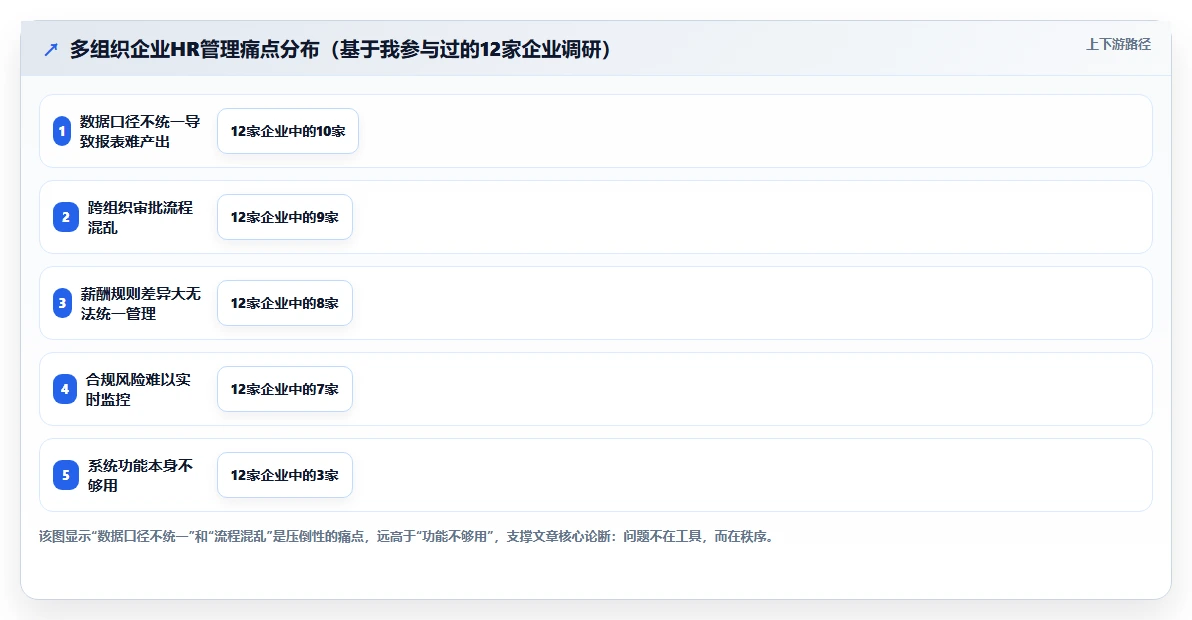The image size is (1192, 620).
Task: Click the "跨组织审批流程混乱" label
Action: pyautogui.click(x=140, y=217)
